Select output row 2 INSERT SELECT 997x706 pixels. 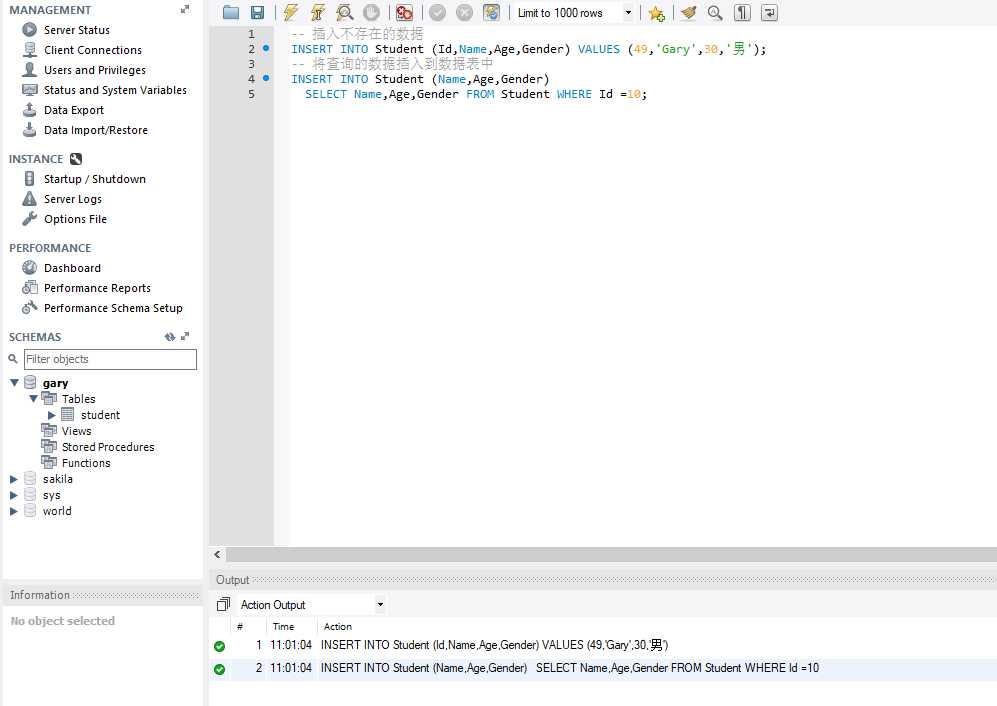[603, 668]
